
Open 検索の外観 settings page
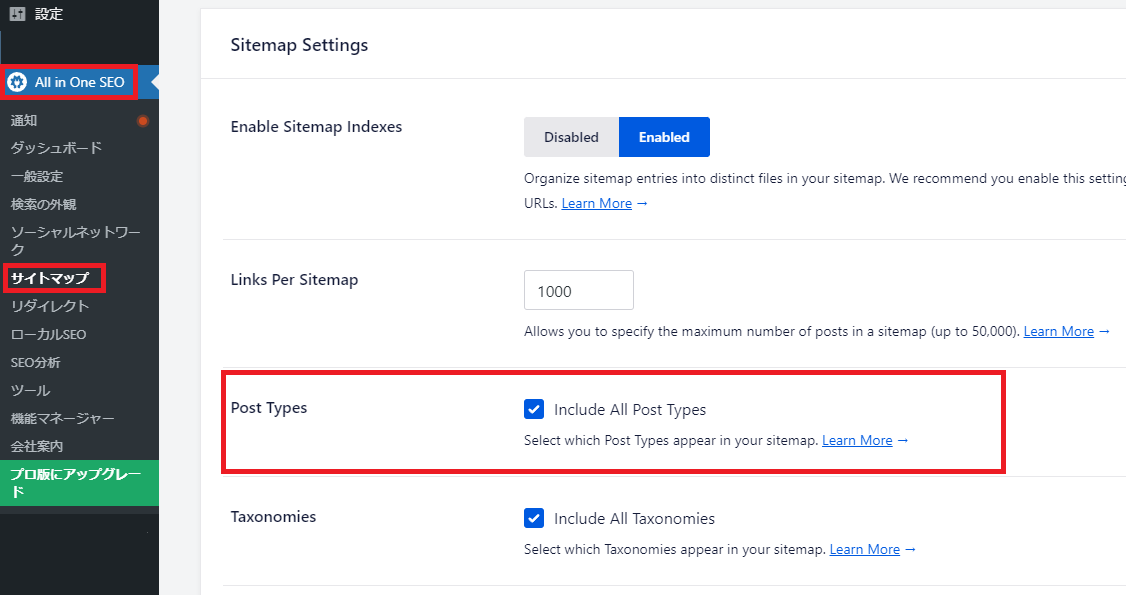pos(43,204)
